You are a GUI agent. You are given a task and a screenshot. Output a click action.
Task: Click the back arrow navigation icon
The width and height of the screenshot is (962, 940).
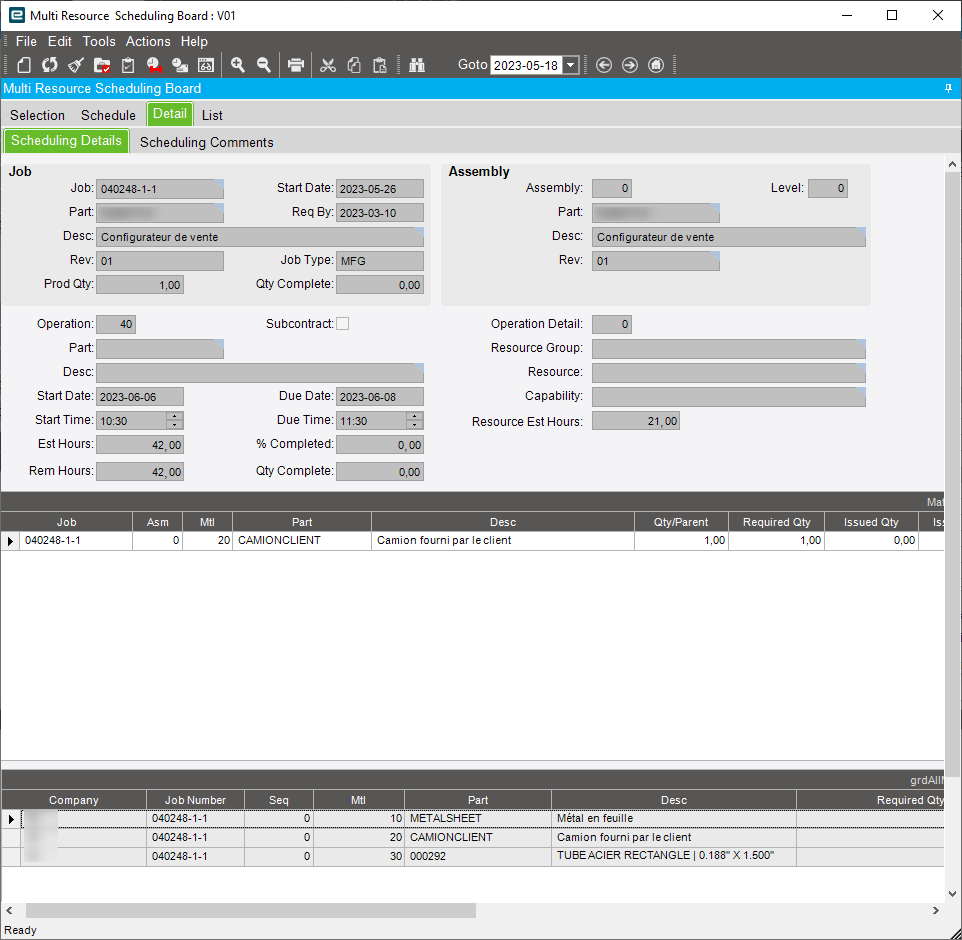pos(604,65)
